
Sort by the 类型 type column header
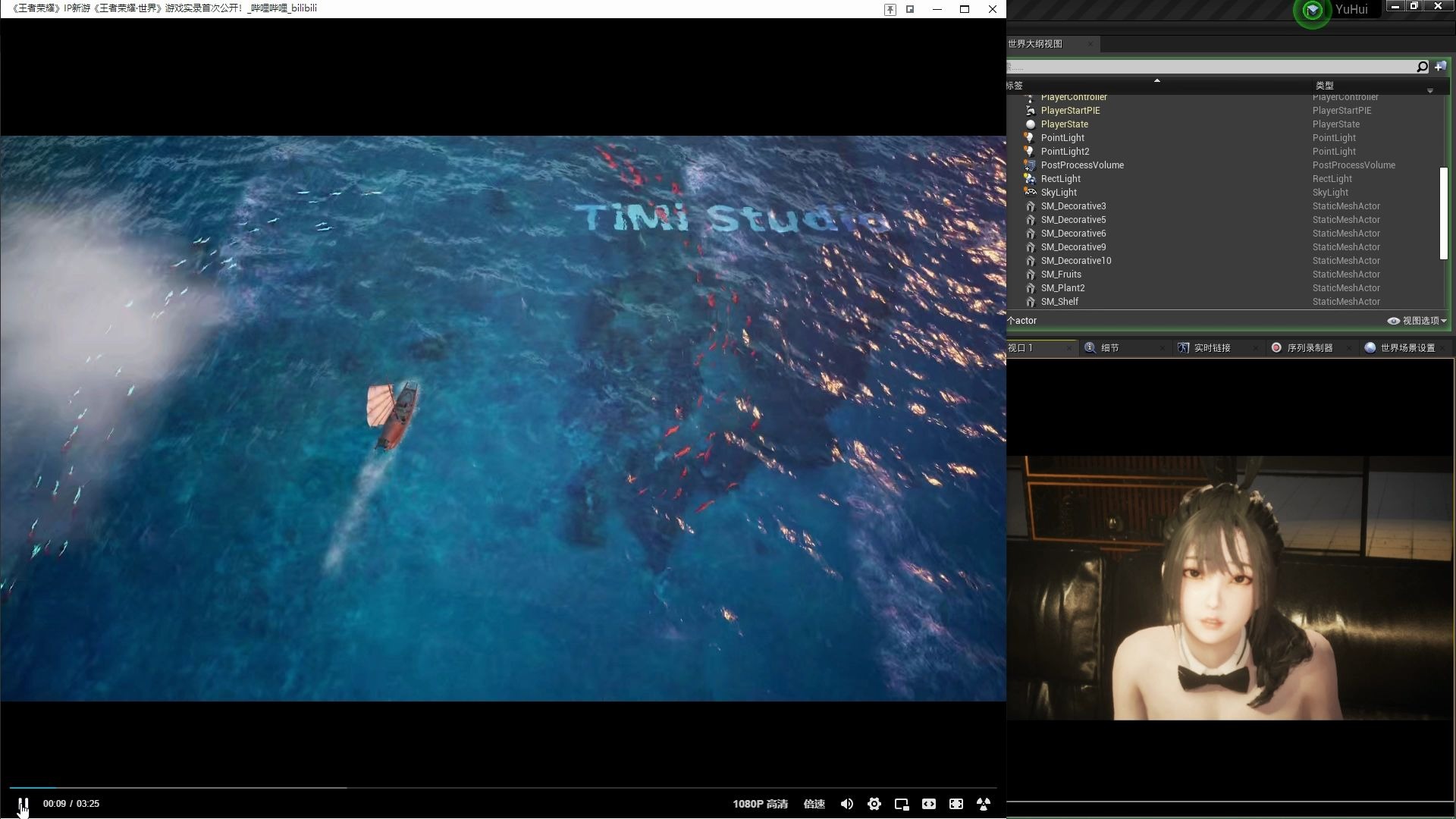click(1324, 86)
